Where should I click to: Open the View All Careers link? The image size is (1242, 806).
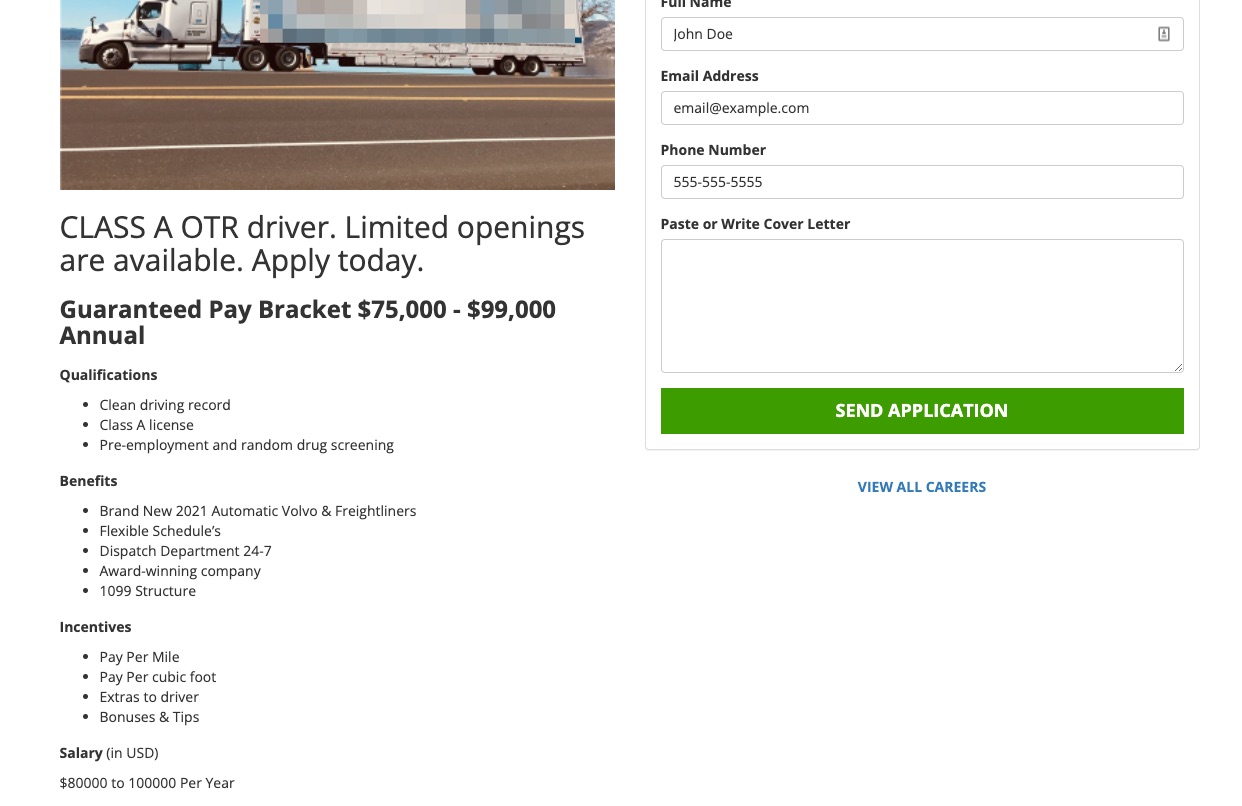[x=921, y=487]
